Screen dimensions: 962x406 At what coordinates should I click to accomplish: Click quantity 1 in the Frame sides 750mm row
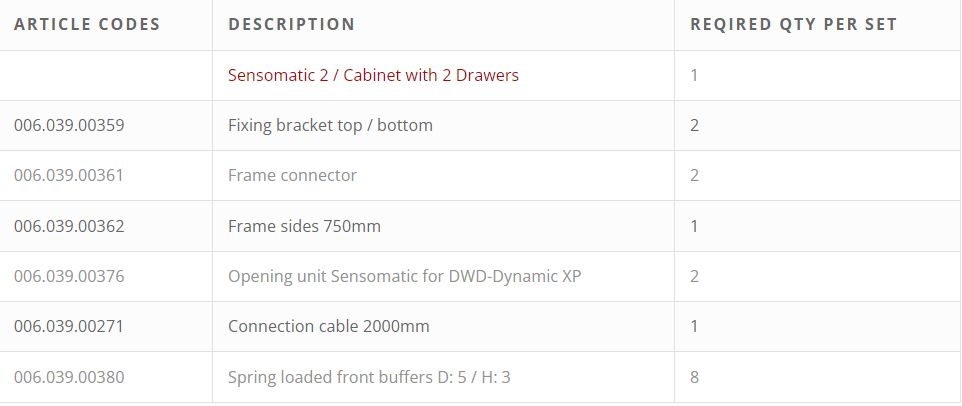(x=695, y=226)
